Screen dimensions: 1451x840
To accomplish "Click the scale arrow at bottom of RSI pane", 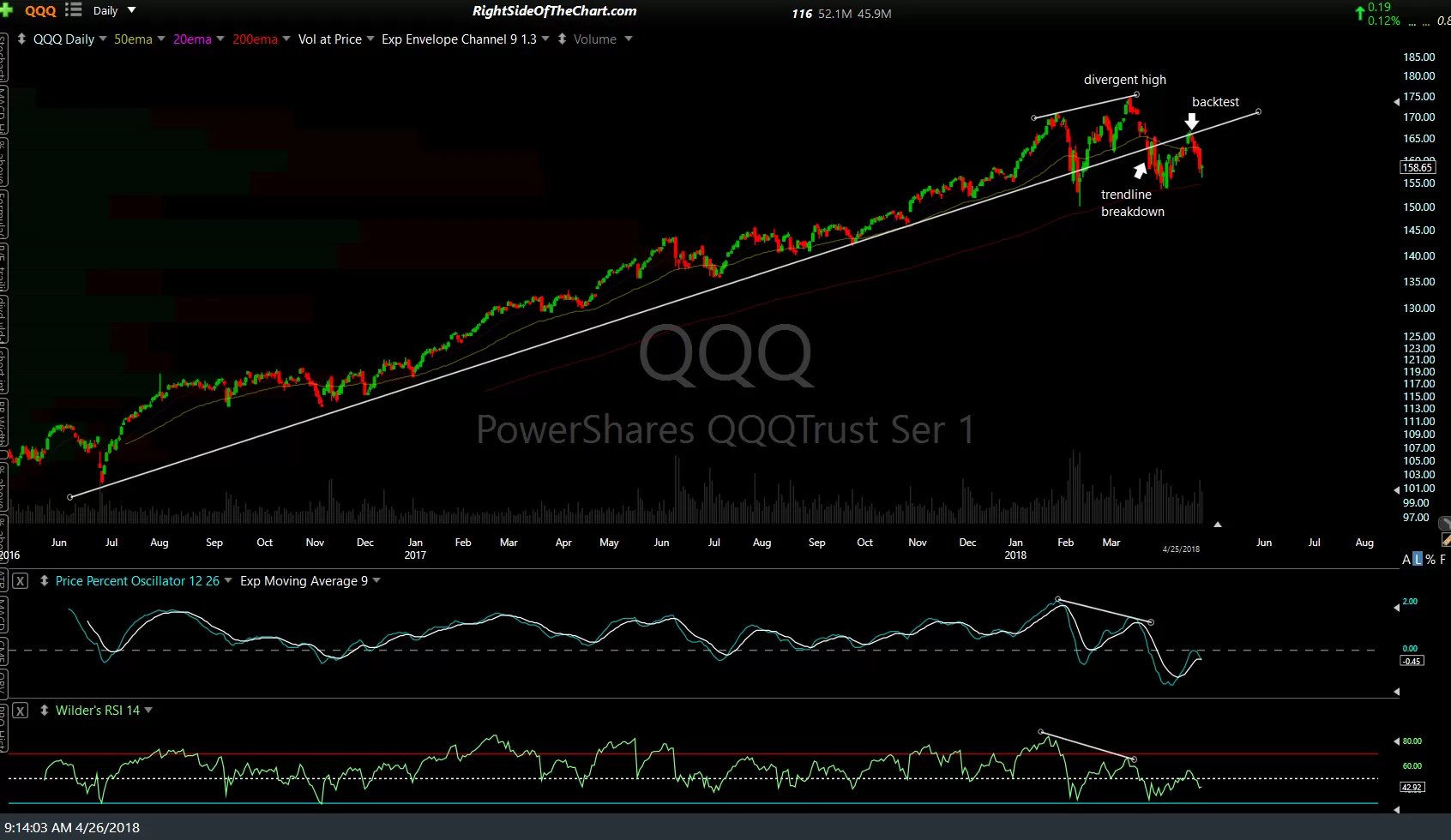I will point(1396,809).
